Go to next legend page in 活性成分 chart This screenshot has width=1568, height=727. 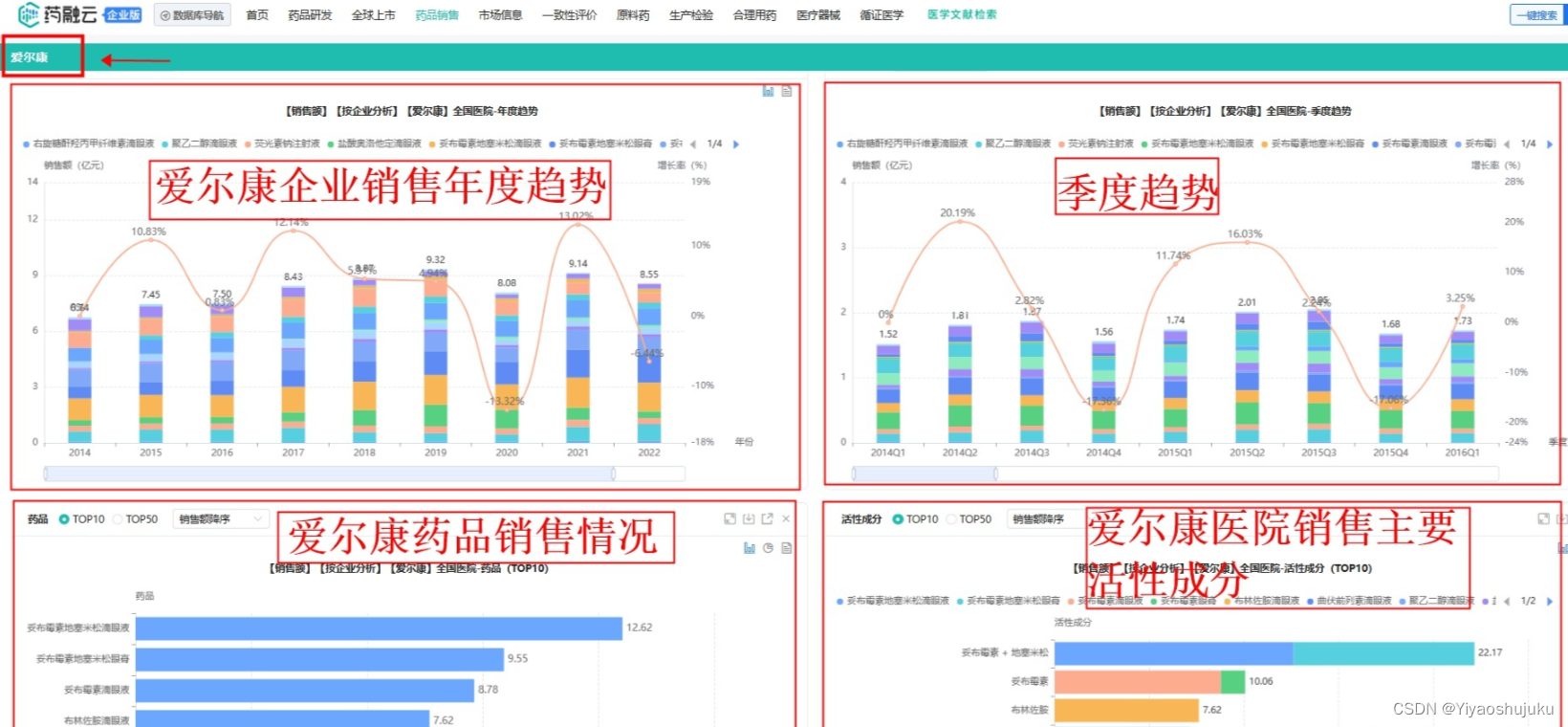point(1550,601)
